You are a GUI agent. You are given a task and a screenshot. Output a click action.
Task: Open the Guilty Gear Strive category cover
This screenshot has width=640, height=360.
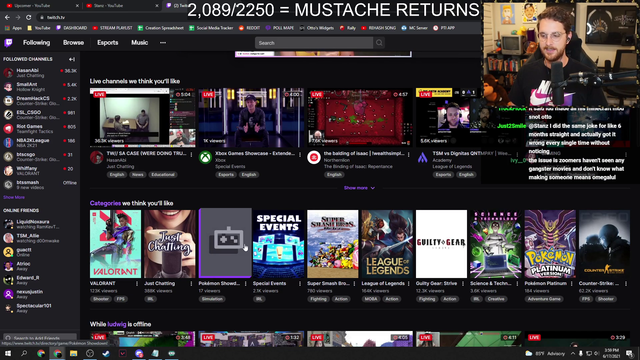point(441,244)
